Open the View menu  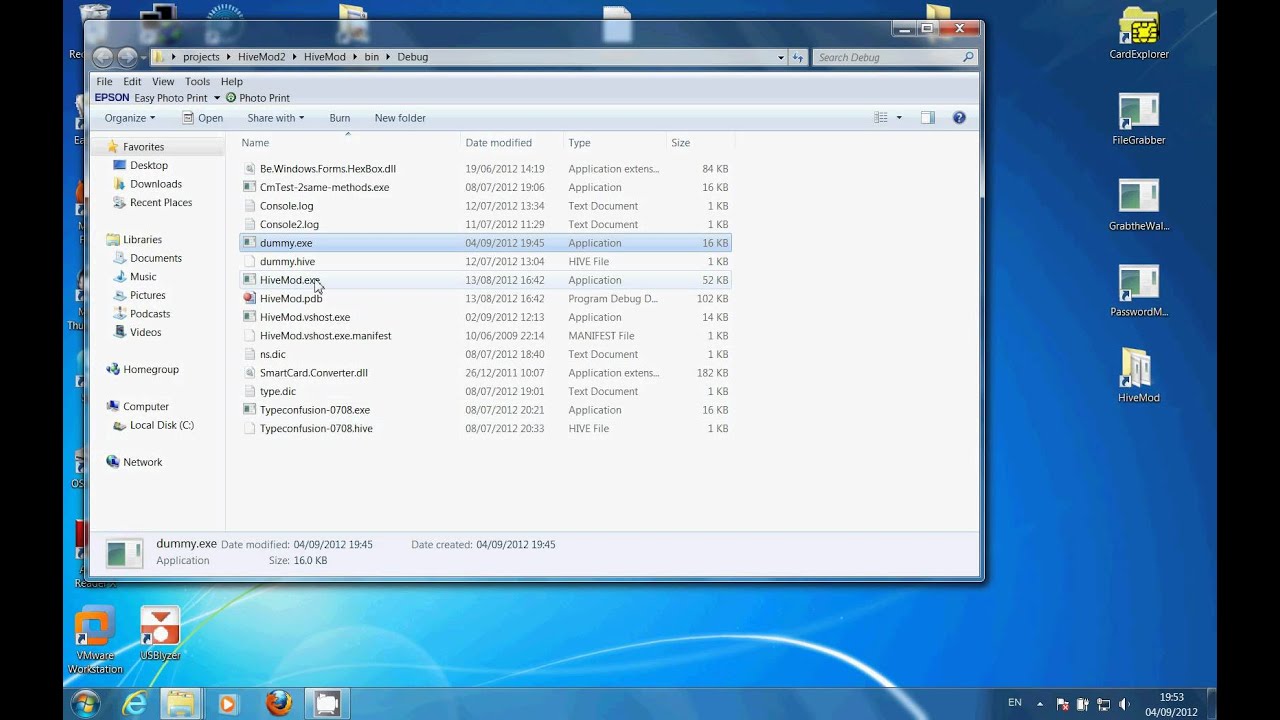[x=163, y=82]
